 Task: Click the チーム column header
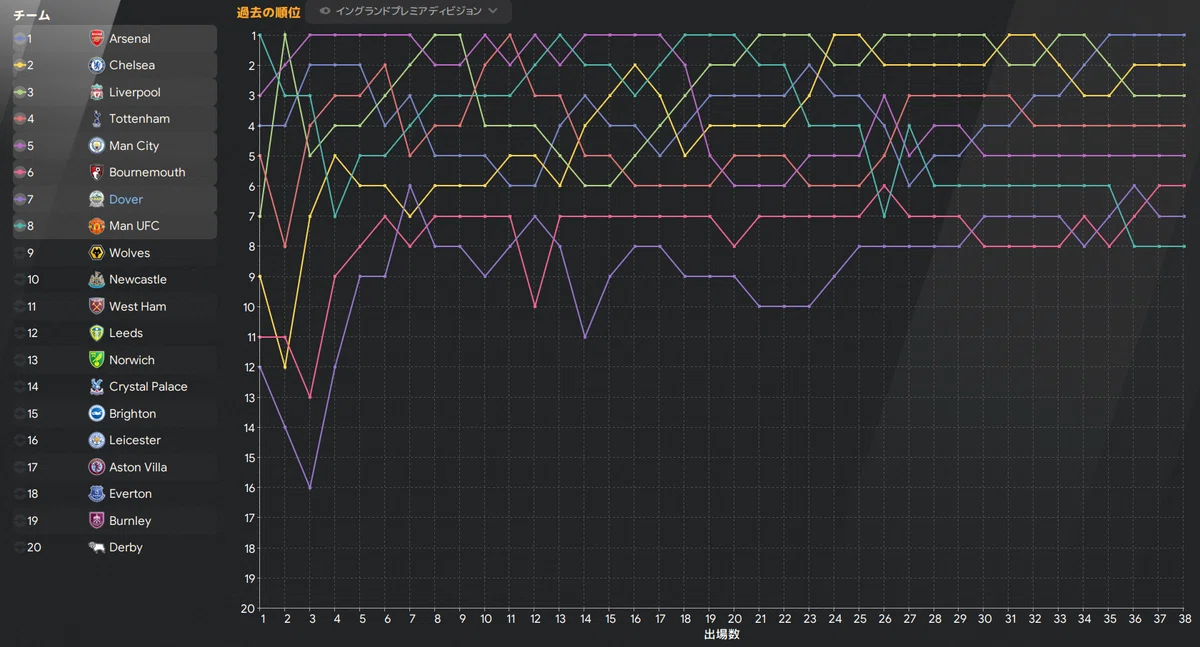pyautogui.click(x=31, y=15)
